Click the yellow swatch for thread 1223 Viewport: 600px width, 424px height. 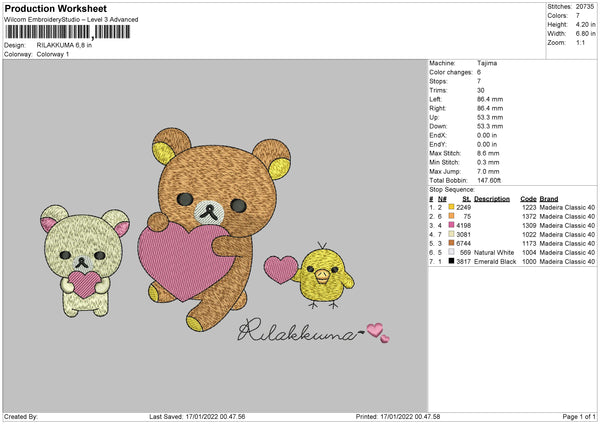(452, 207)
